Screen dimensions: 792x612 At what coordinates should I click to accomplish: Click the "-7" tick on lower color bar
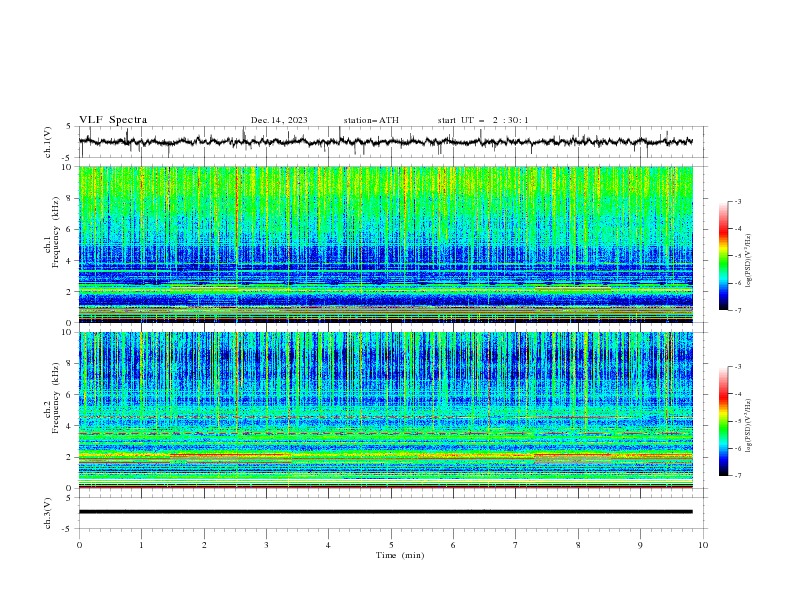coord(738,476)
